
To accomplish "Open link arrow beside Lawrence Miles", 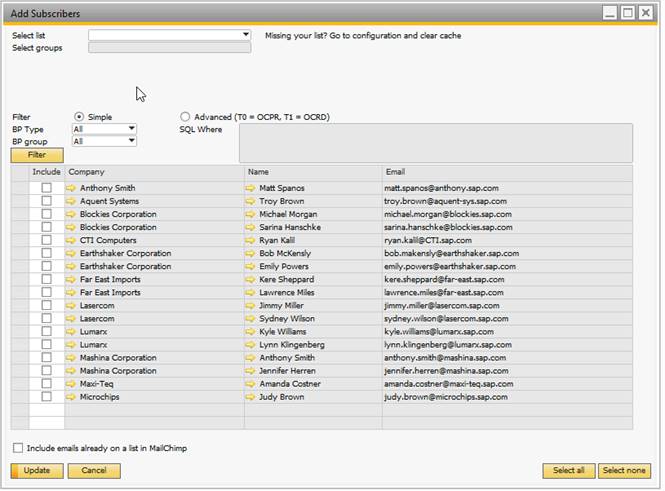I will [x=251, y=293].
